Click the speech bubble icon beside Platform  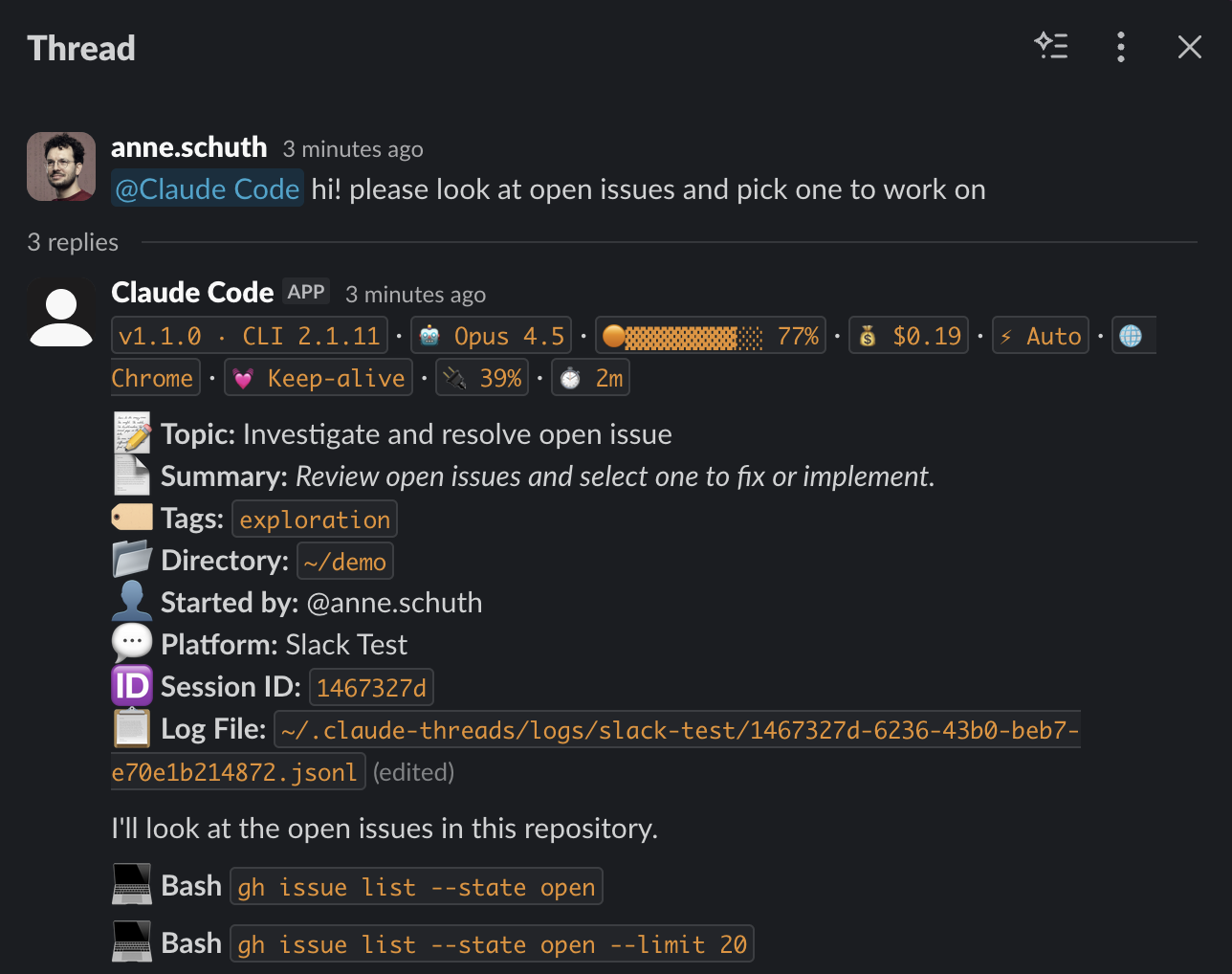point(132,644)
